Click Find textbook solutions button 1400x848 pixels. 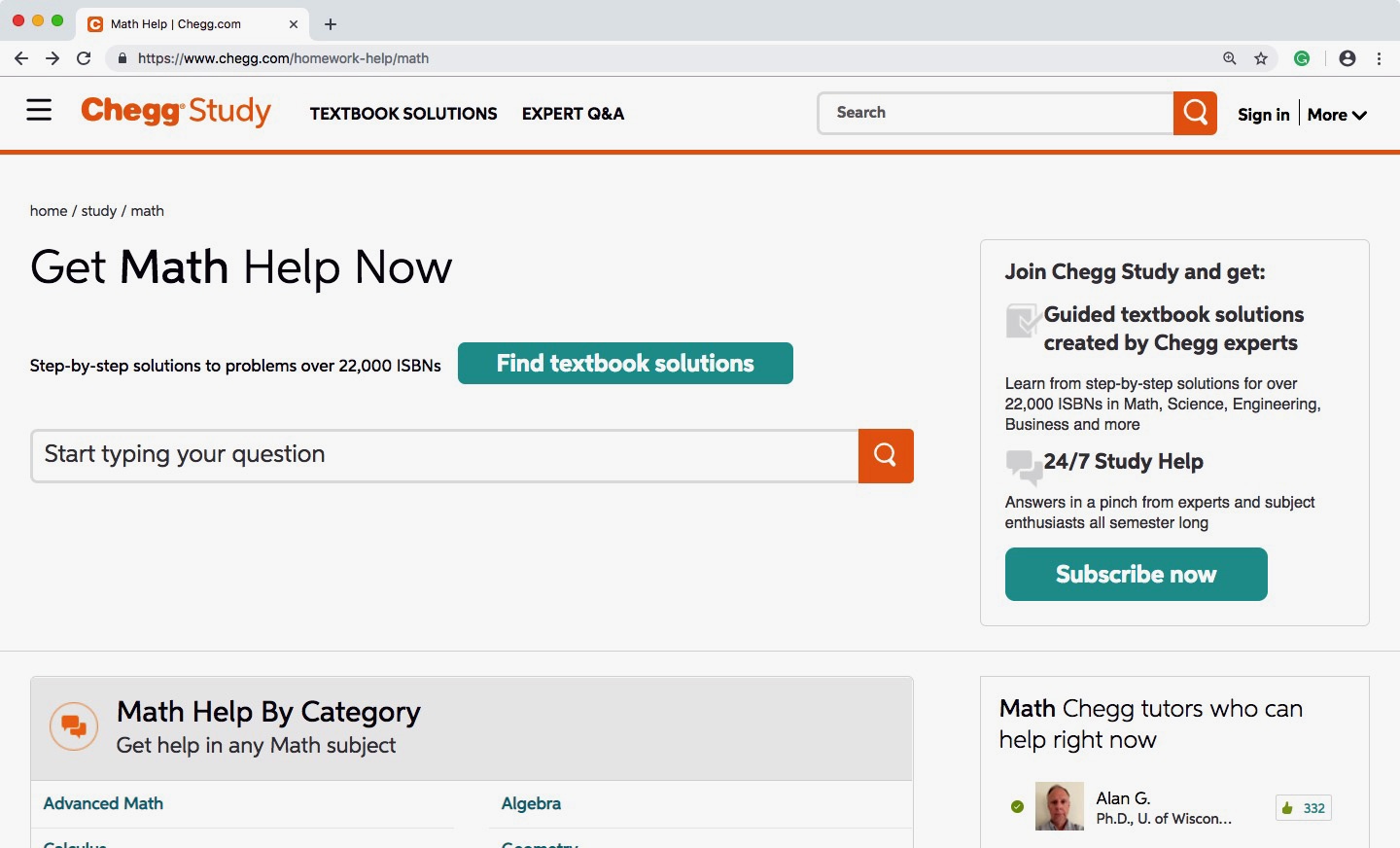click(625, 364)
